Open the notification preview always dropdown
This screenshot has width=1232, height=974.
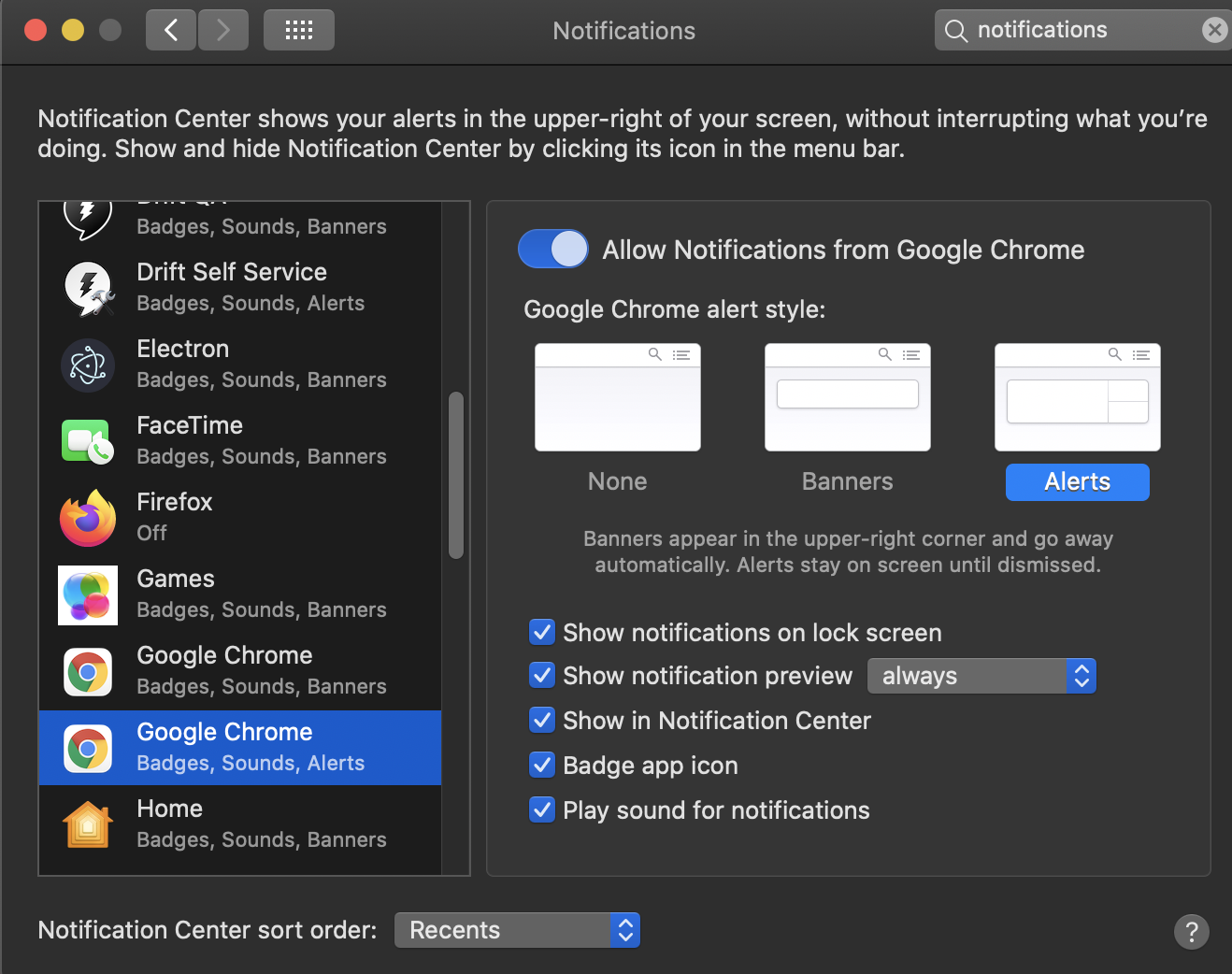pyautogui.click(x=981, y=676)
